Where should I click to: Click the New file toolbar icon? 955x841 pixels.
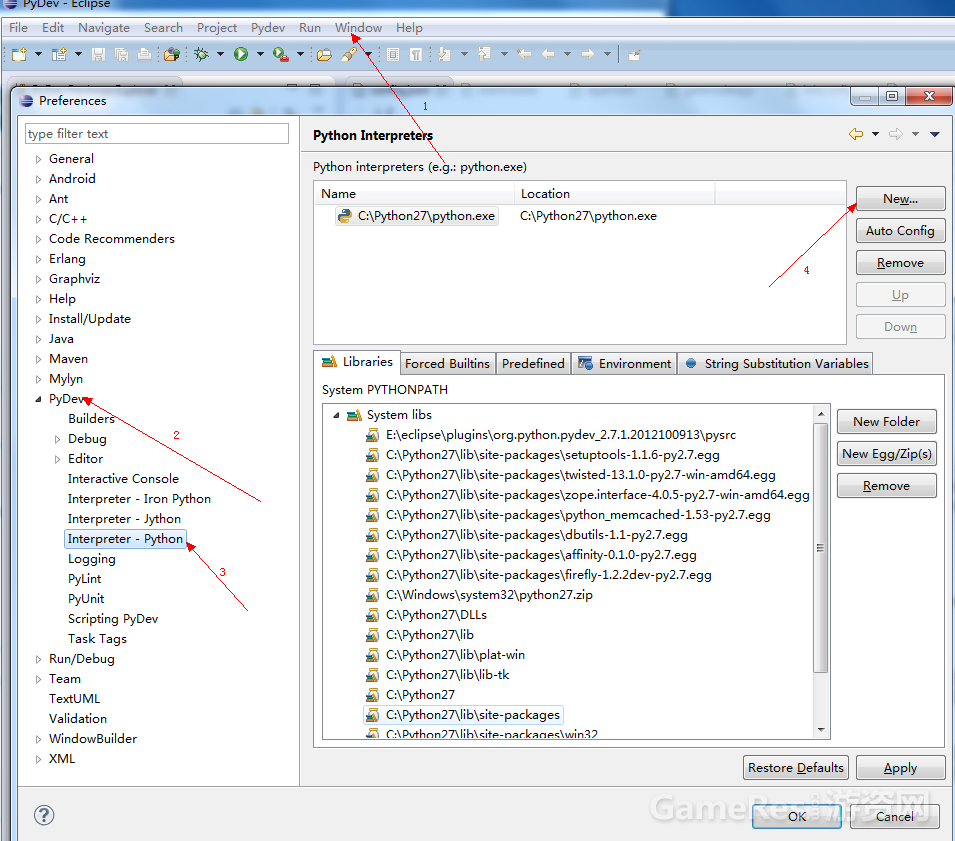click(19, 54)
